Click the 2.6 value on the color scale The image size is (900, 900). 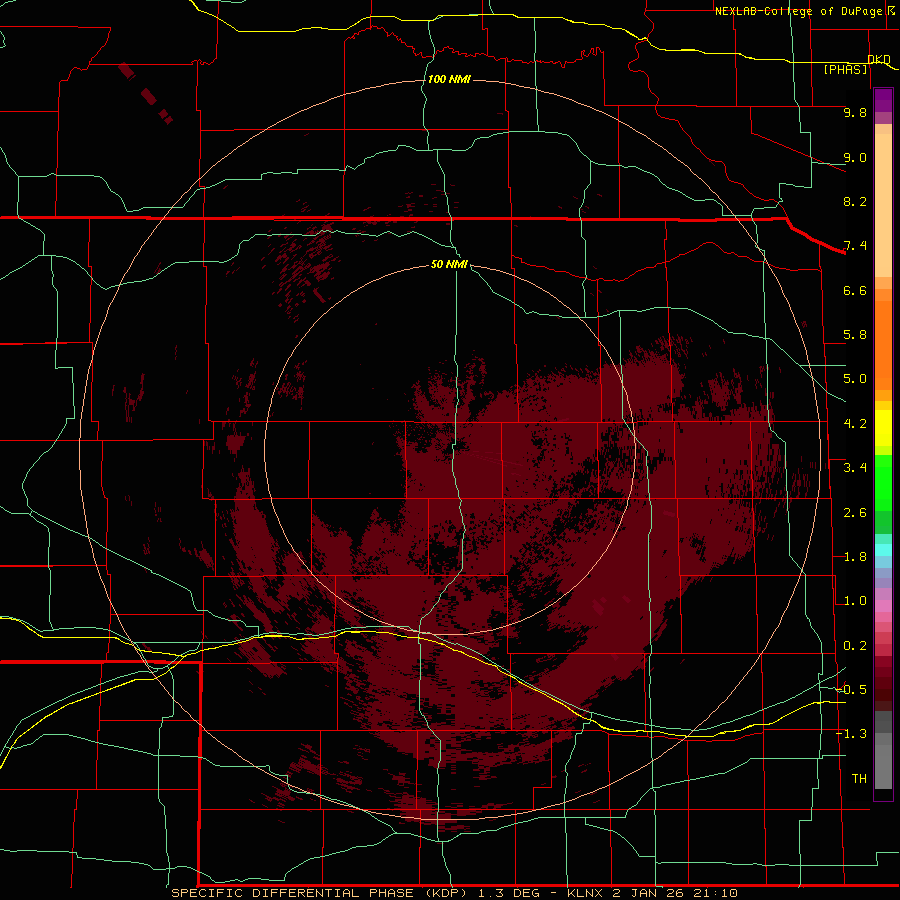click(x=855, y=513)
